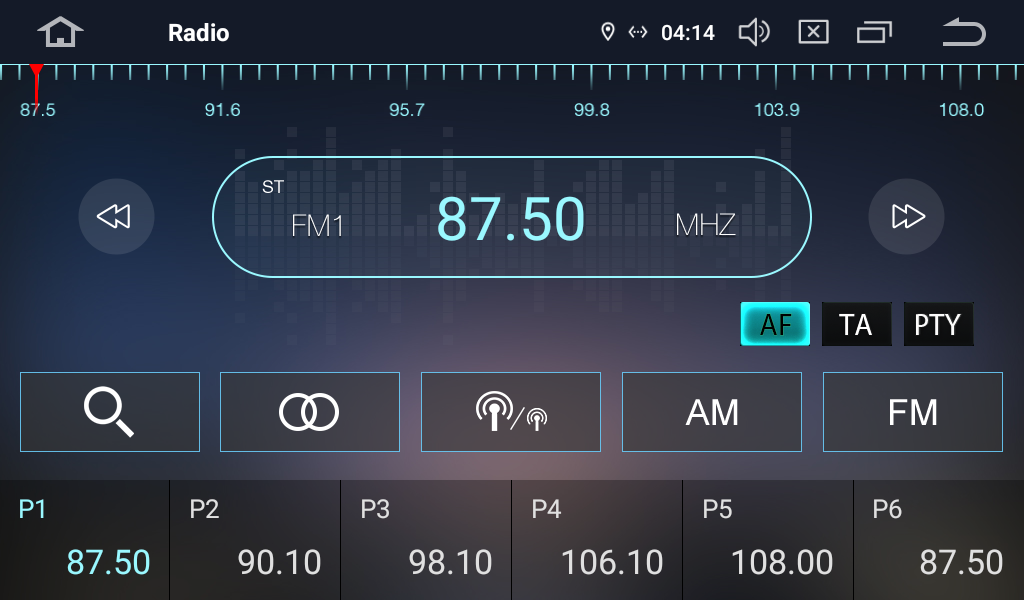This screenshot has width=1024, height=600.
Task: Tap the Home icon
Action: 60,33
